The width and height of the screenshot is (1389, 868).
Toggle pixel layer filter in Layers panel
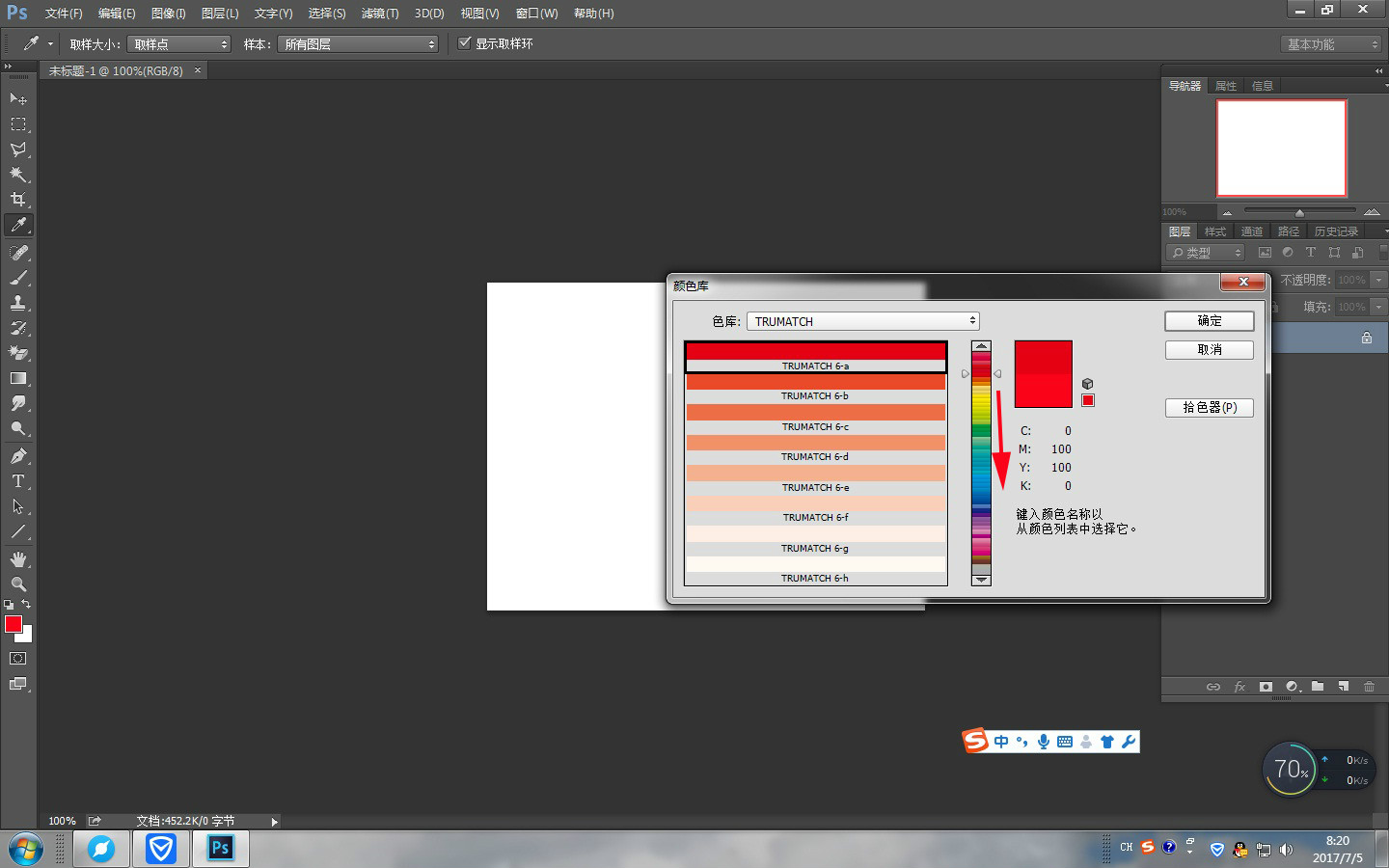1266,253
